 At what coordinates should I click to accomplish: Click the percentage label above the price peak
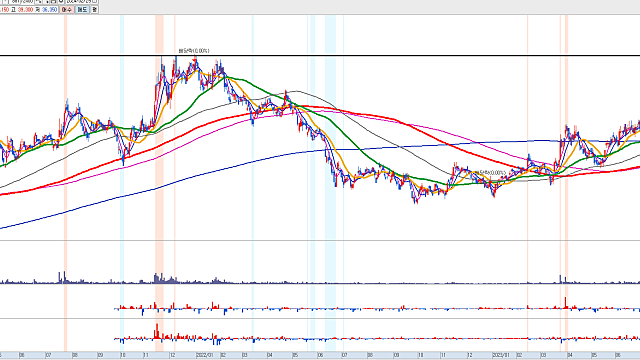pos(194,51)
